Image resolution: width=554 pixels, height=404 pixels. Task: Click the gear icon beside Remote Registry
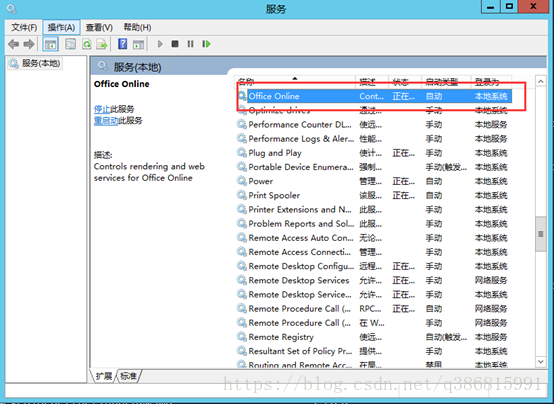point(242,336)
